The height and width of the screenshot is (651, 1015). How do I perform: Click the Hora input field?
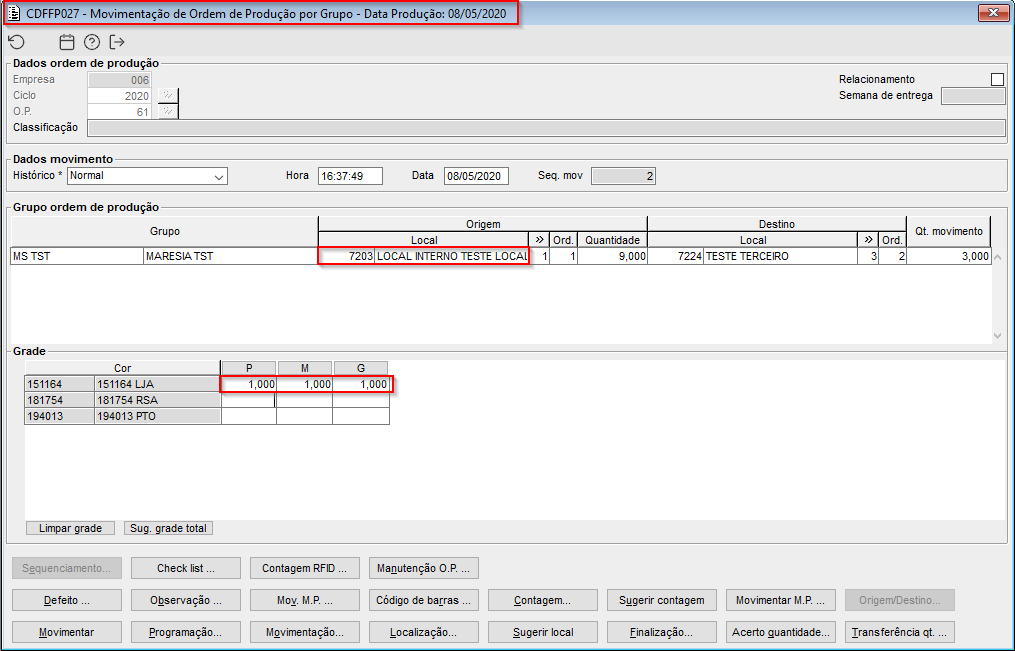[x=350, y=176]
